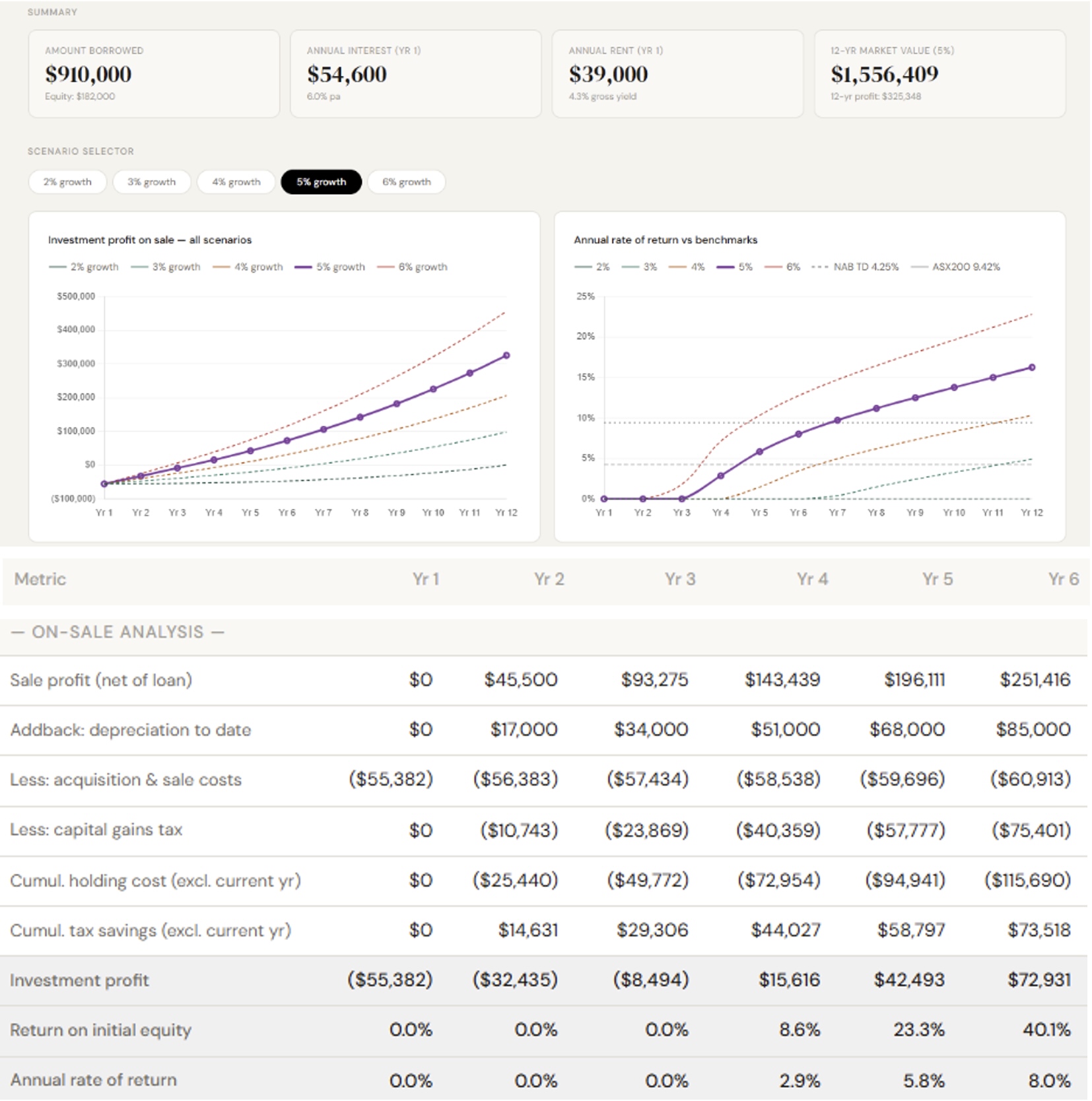Choose the 4% growth scenario pill
Viewport: 1092px width, 1101px height.
(236, 182)
